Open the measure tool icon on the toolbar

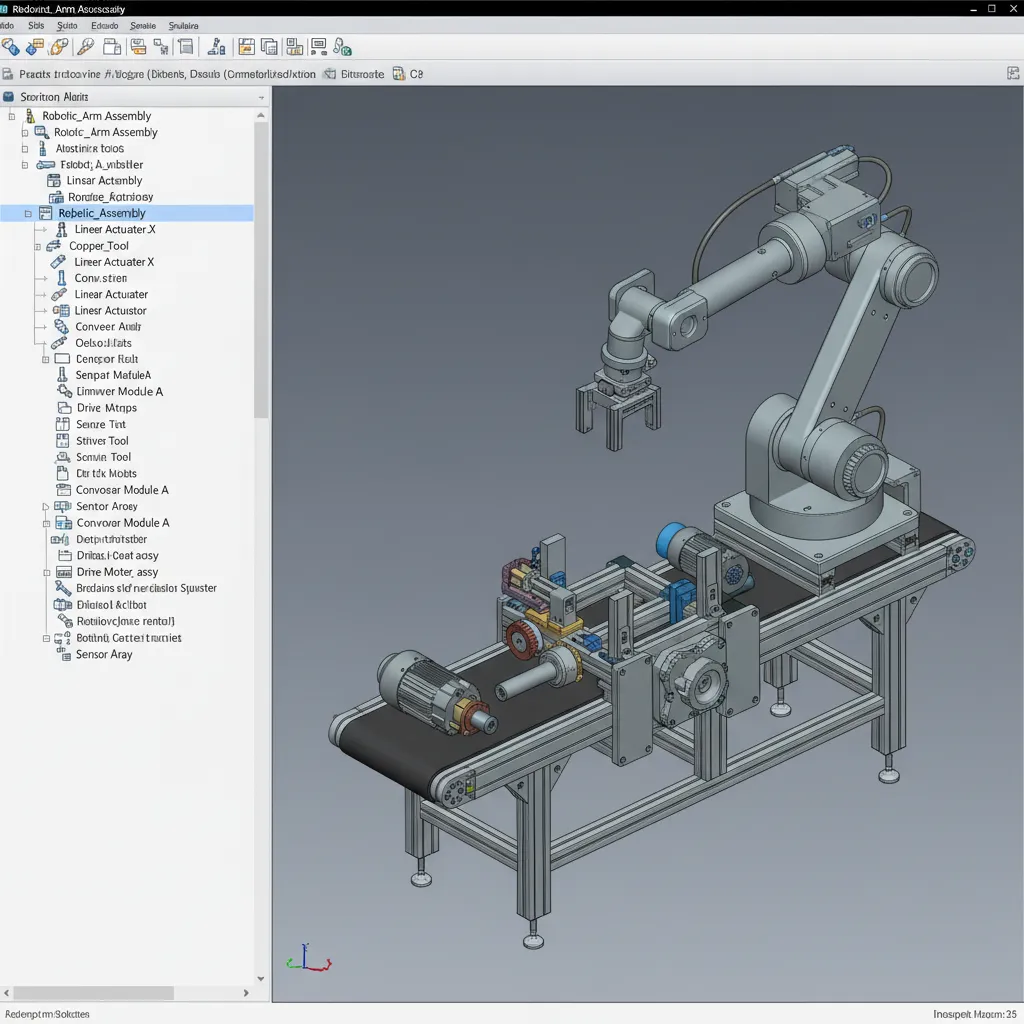point(217,46)
